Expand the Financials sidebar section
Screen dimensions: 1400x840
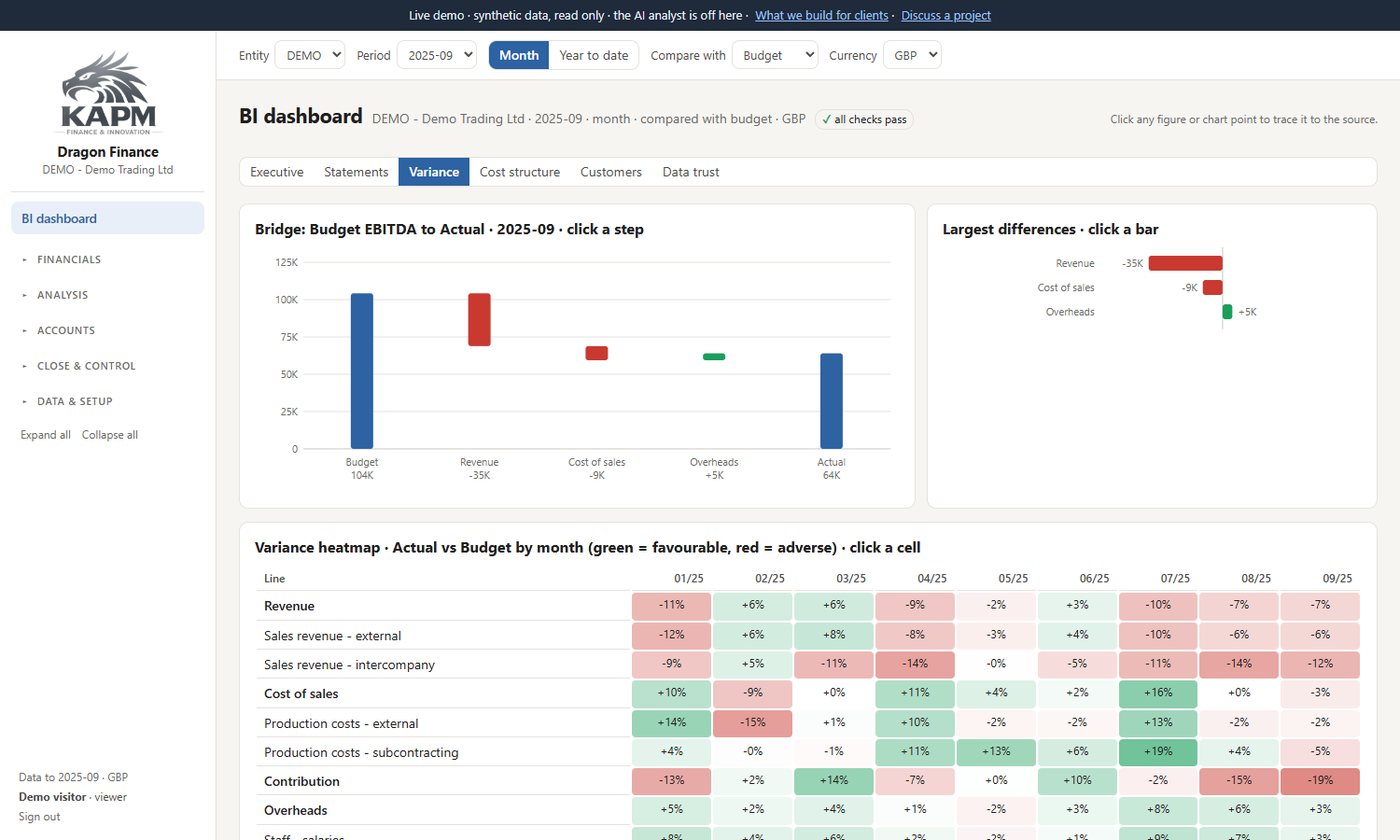point(108,260)
